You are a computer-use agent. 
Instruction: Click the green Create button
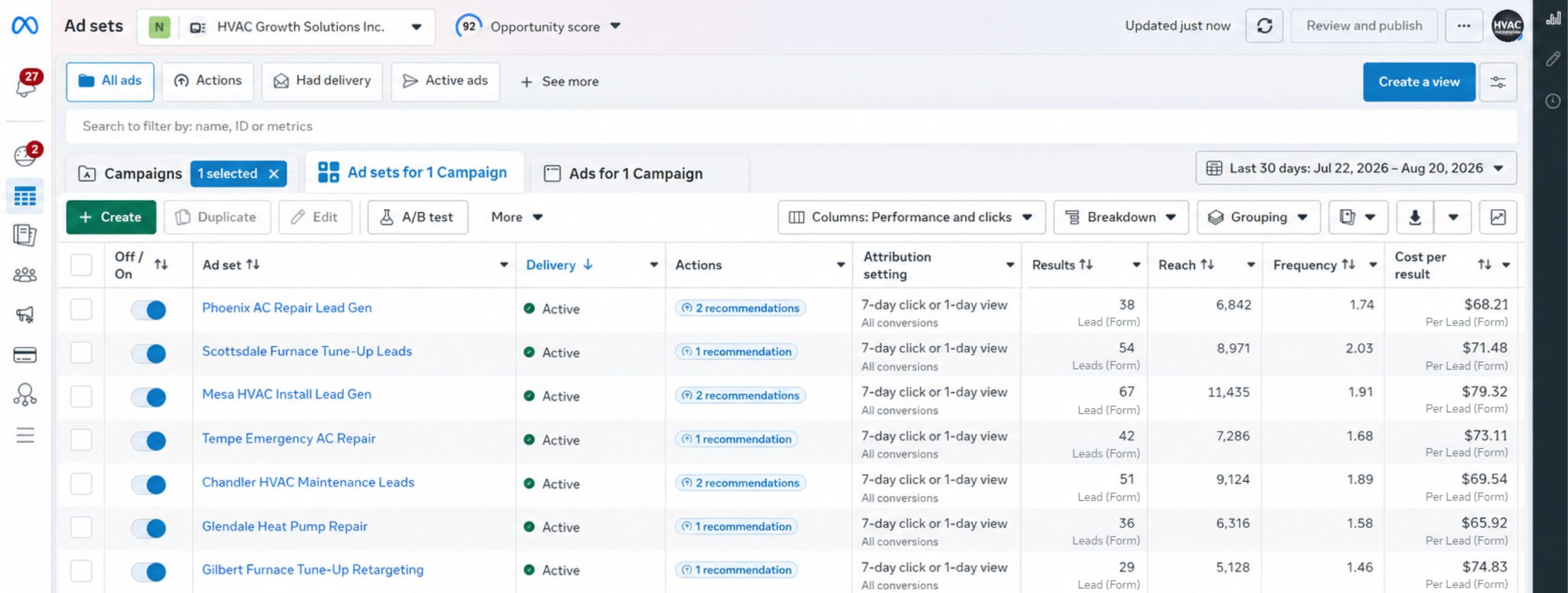point(111,217)
